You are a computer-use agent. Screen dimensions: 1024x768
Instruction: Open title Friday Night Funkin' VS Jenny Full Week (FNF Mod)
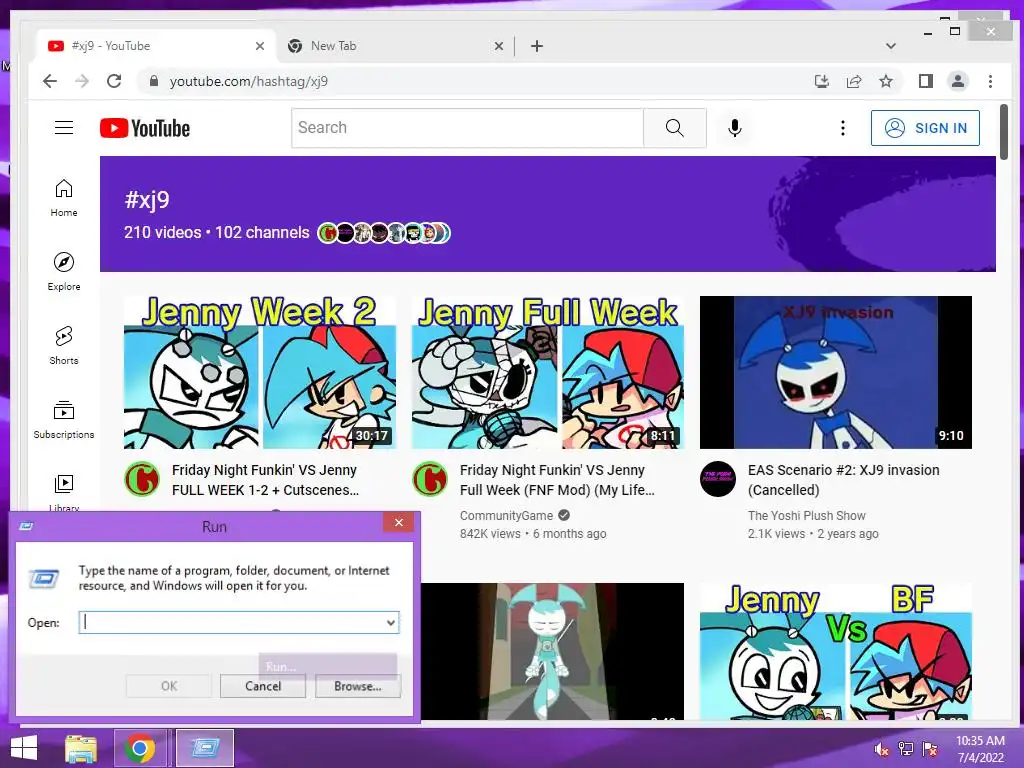(557, 480)
